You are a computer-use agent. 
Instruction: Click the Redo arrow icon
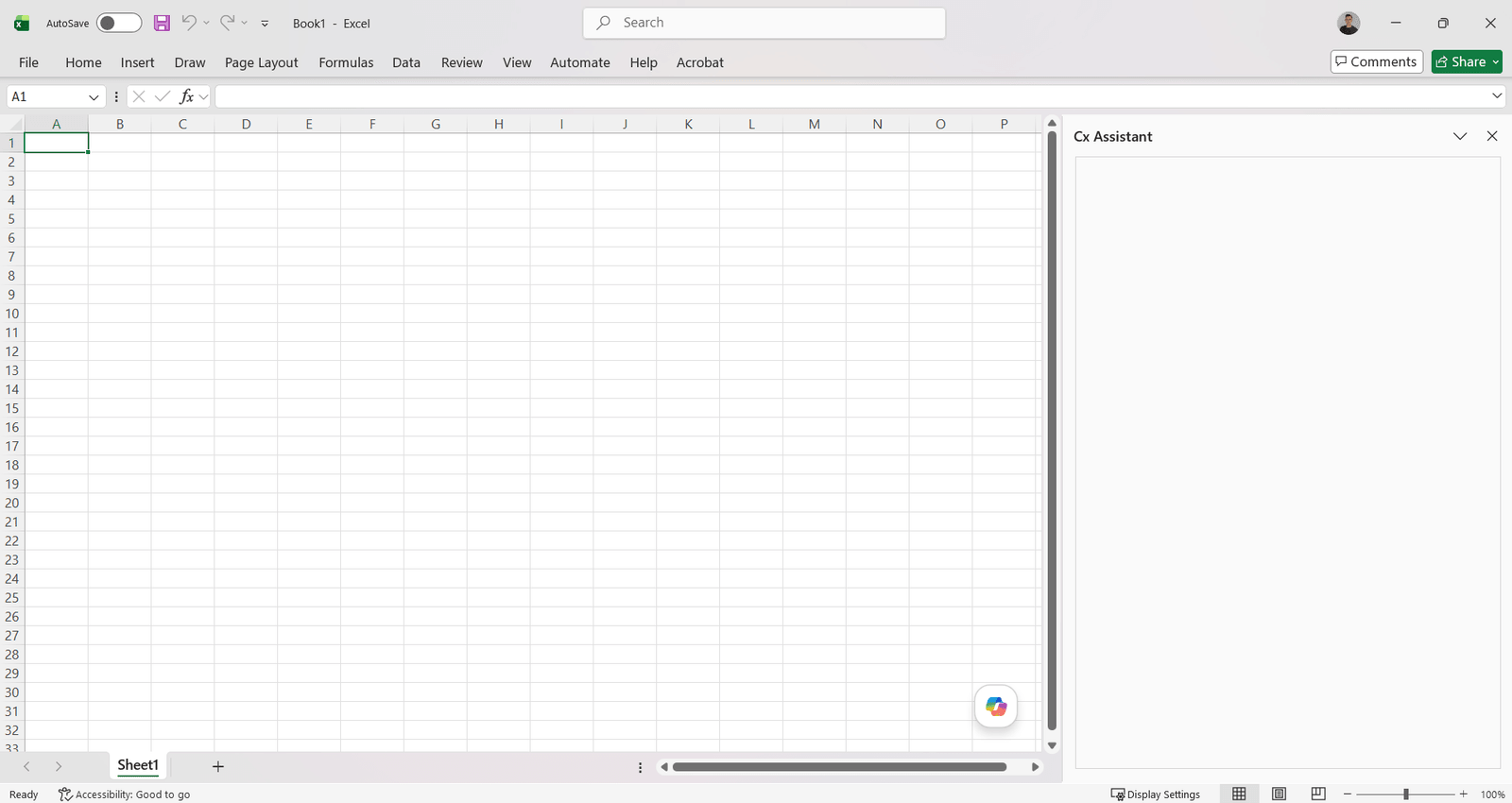coord(228,23)
